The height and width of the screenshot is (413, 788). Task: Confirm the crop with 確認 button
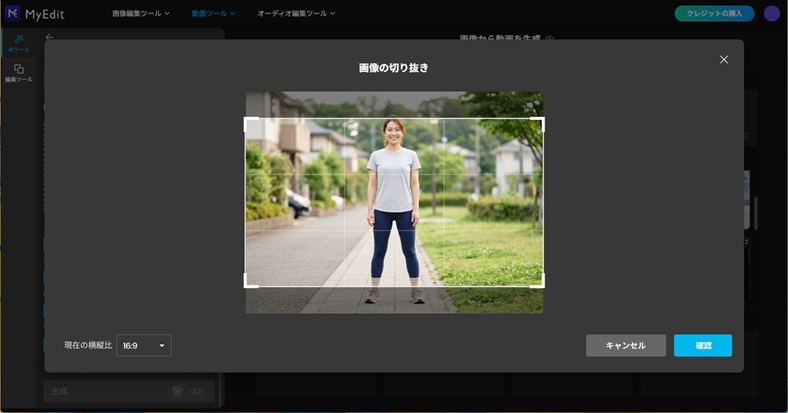[x=703, y=346]
